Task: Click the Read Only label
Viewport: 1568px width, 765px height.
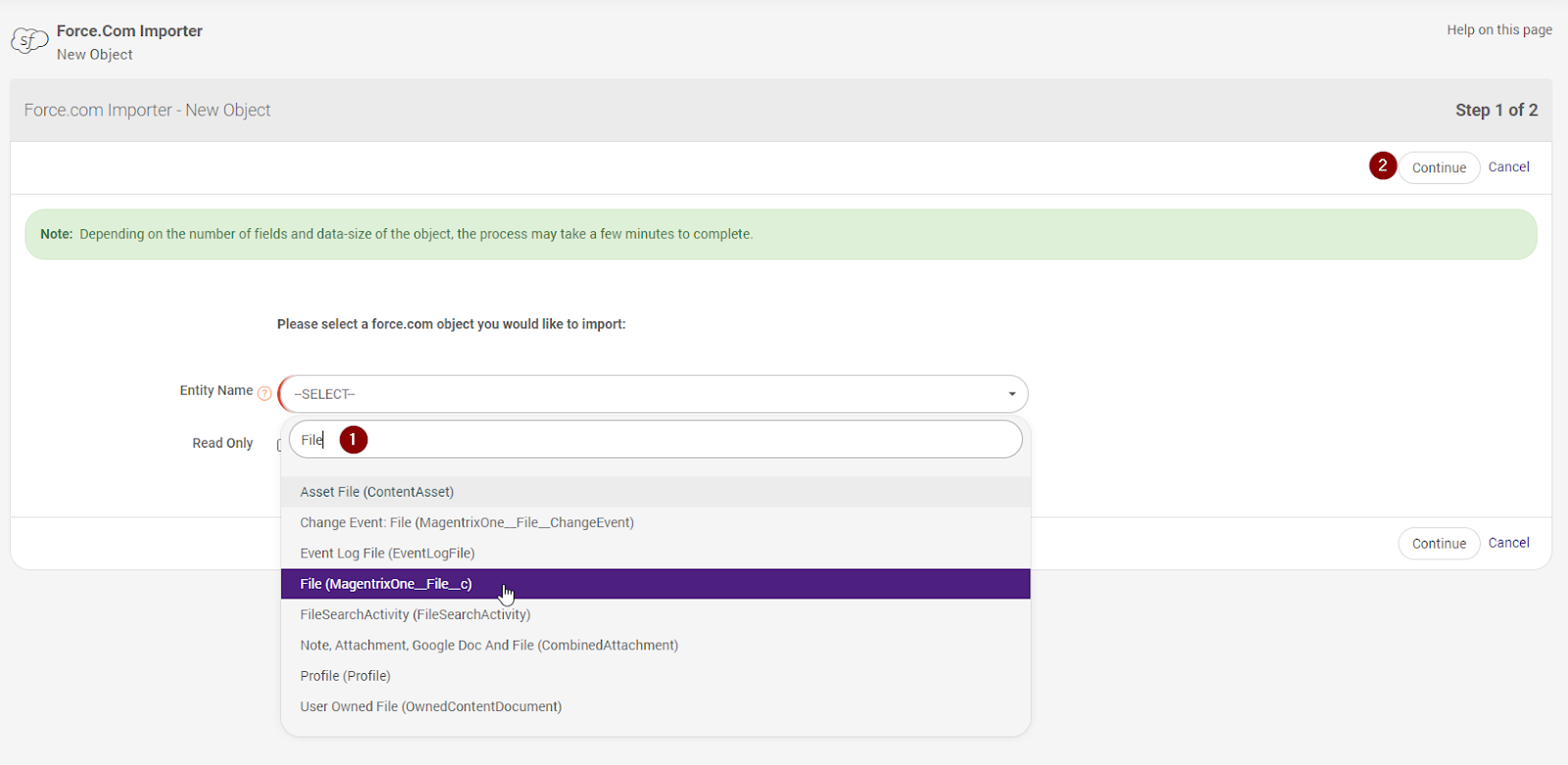Action: [x=222, y=443]
